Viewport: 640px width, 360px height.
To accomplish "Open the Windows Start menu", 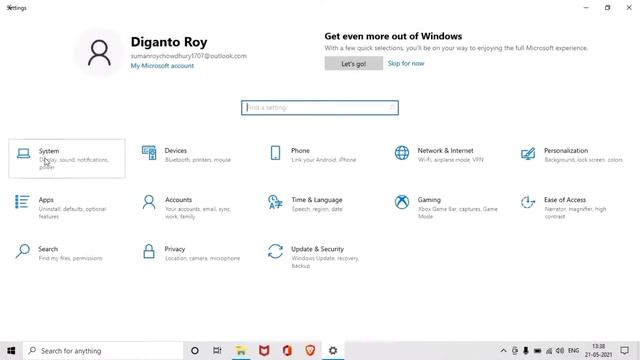I will pos(11,351).
